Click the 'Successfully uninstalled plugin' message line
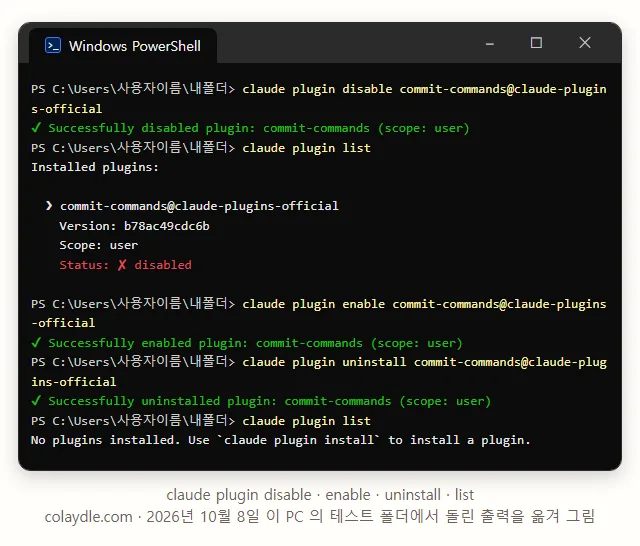 [x=261, y=401]
